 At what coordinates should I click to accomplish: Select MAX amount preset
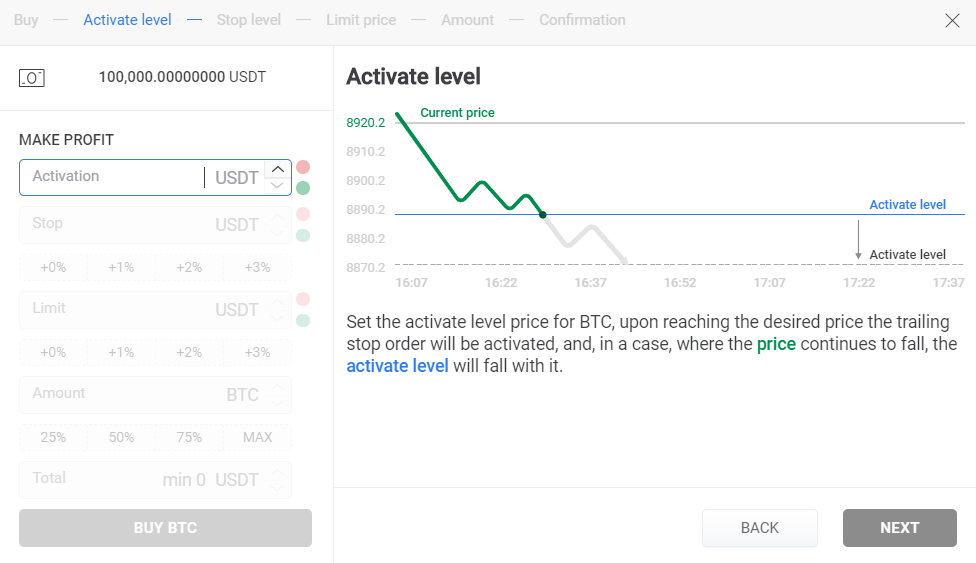pyautogui.click(x=257, y=437)
